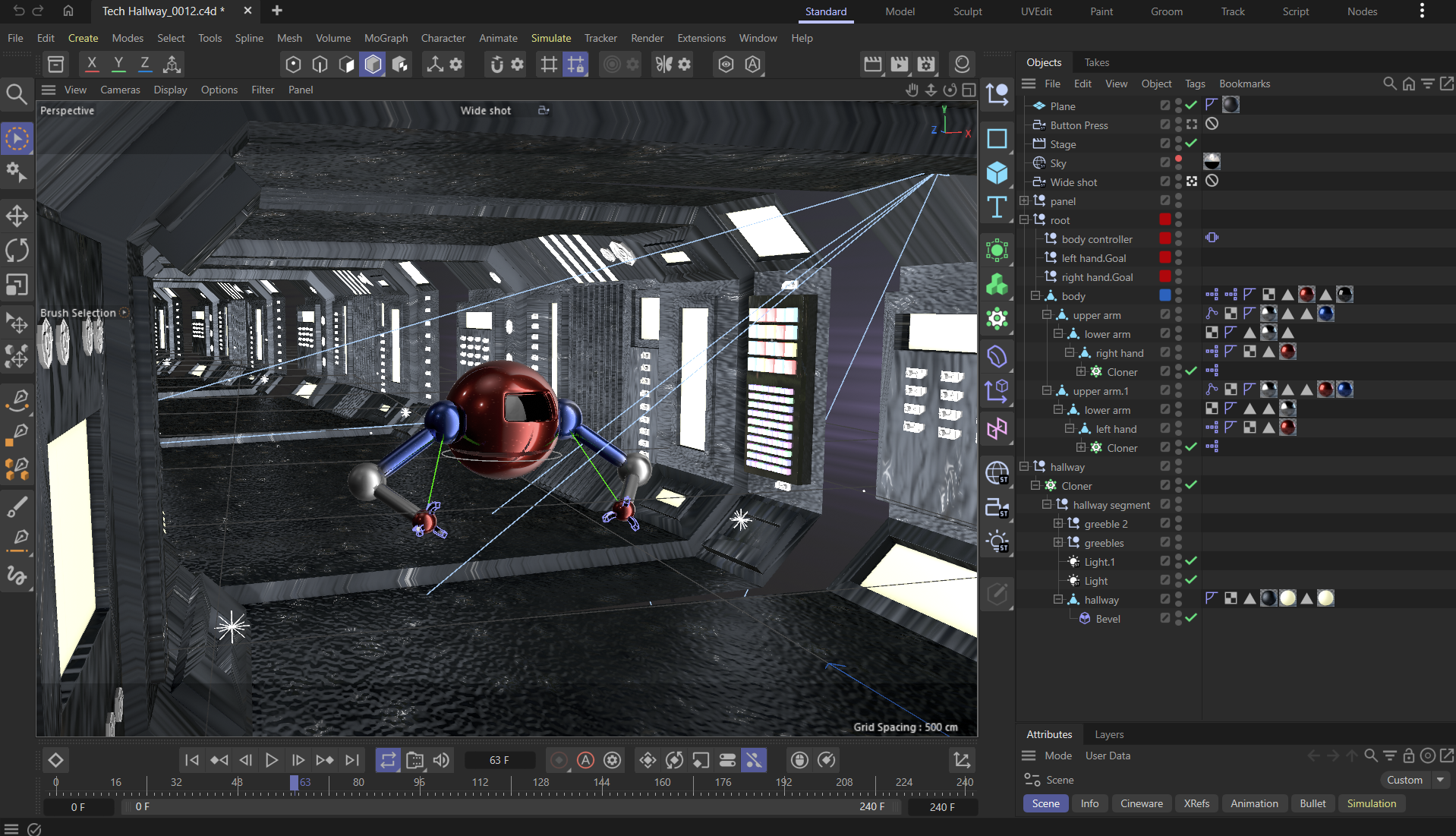Switch to the Layers tab
The height and width of the screenshot is (836, 1456).
(x=1108, y=734)
